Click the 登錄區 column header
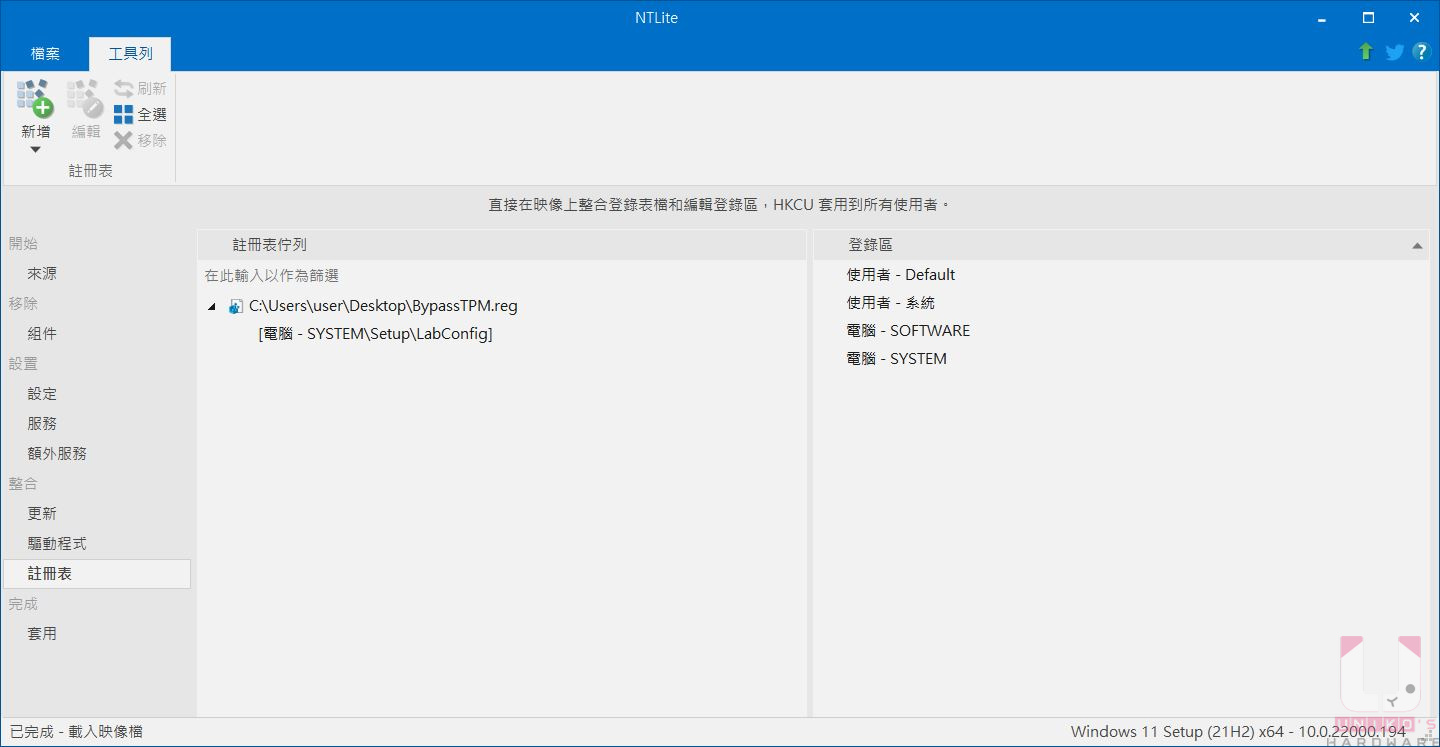1440x747 pixels. coord(1121,245)
